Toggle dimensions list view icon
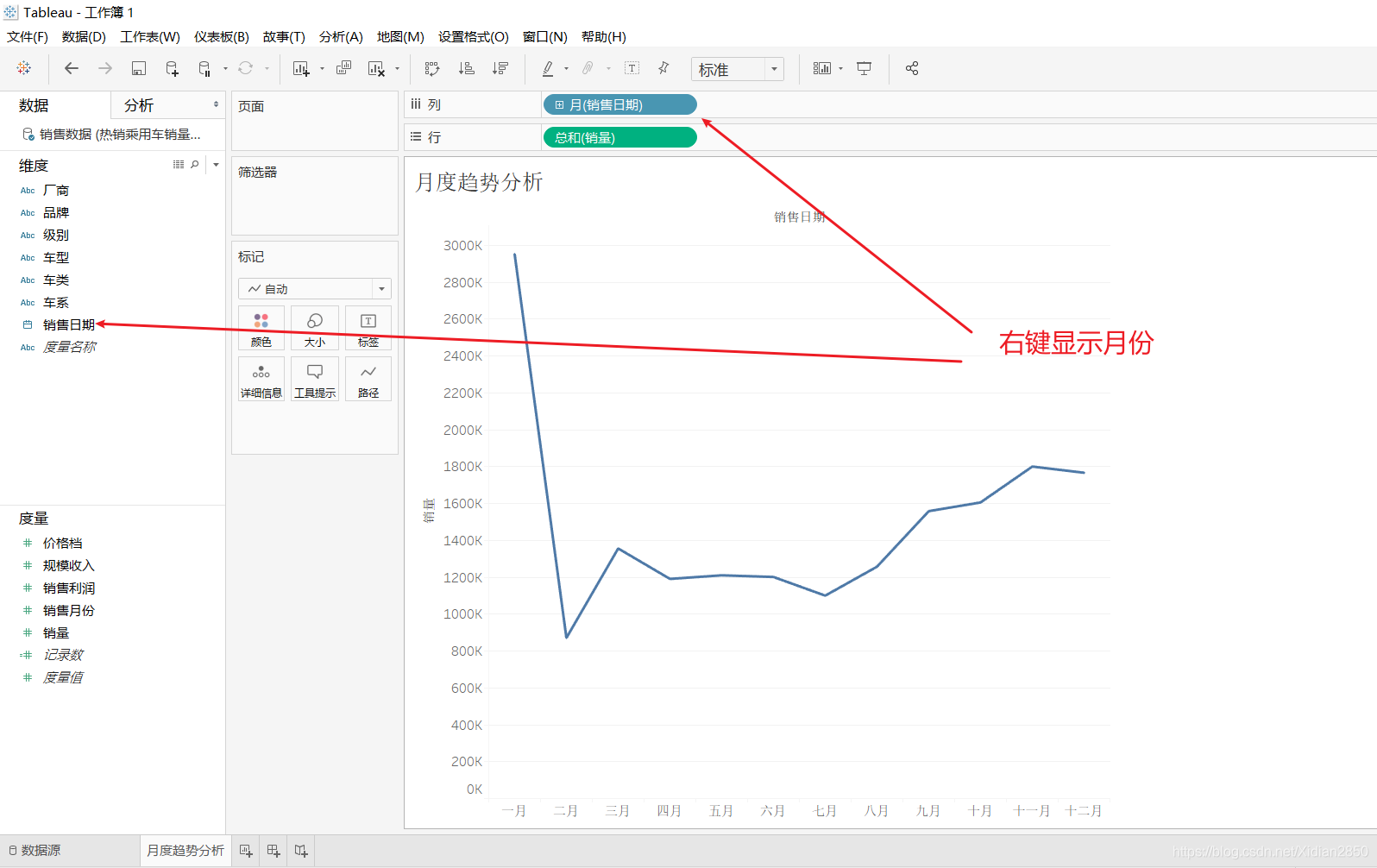This screenshot has width=1377, height=868. pyautogui.click(x=179, y=164)
